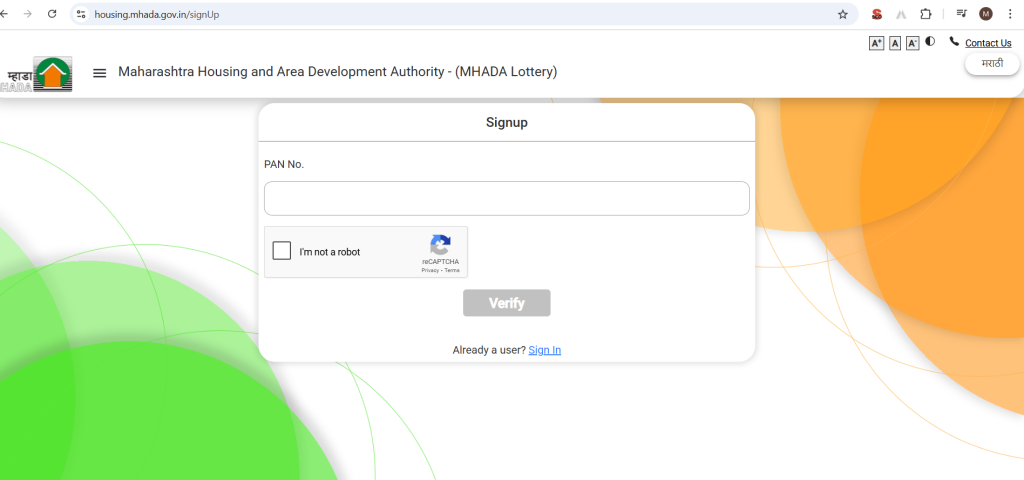This screenshot has width=1024, height=480.
Task: Click the Maharashtra Housing and Area Development Authority title
Action: pyautogui.click(x=338, y=72)
